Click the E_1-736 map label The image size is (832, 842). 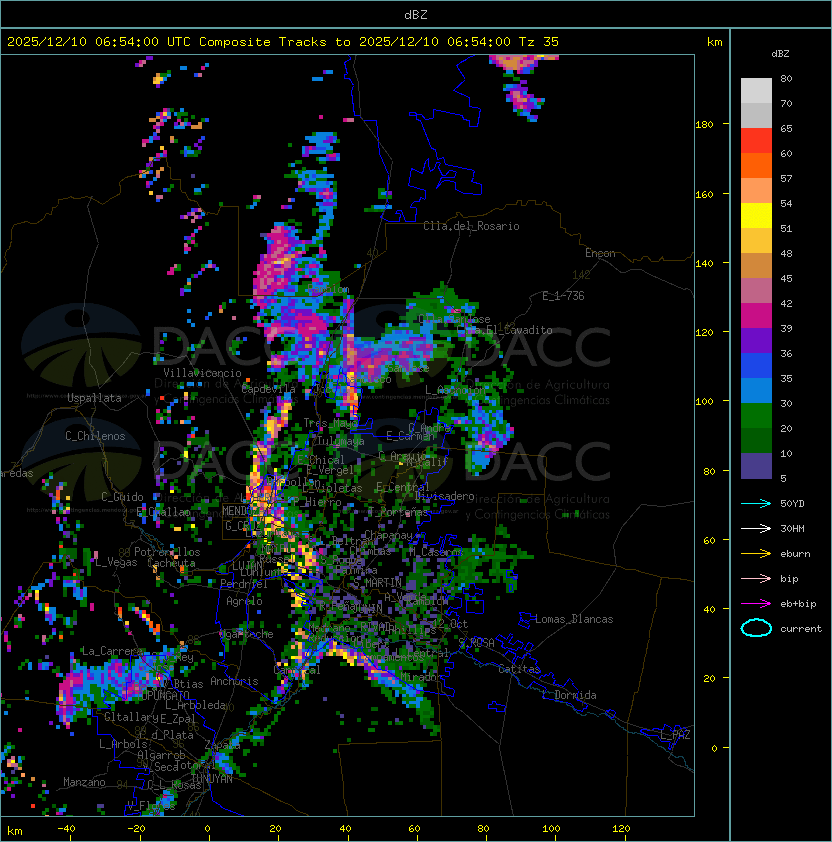point(563,296)
